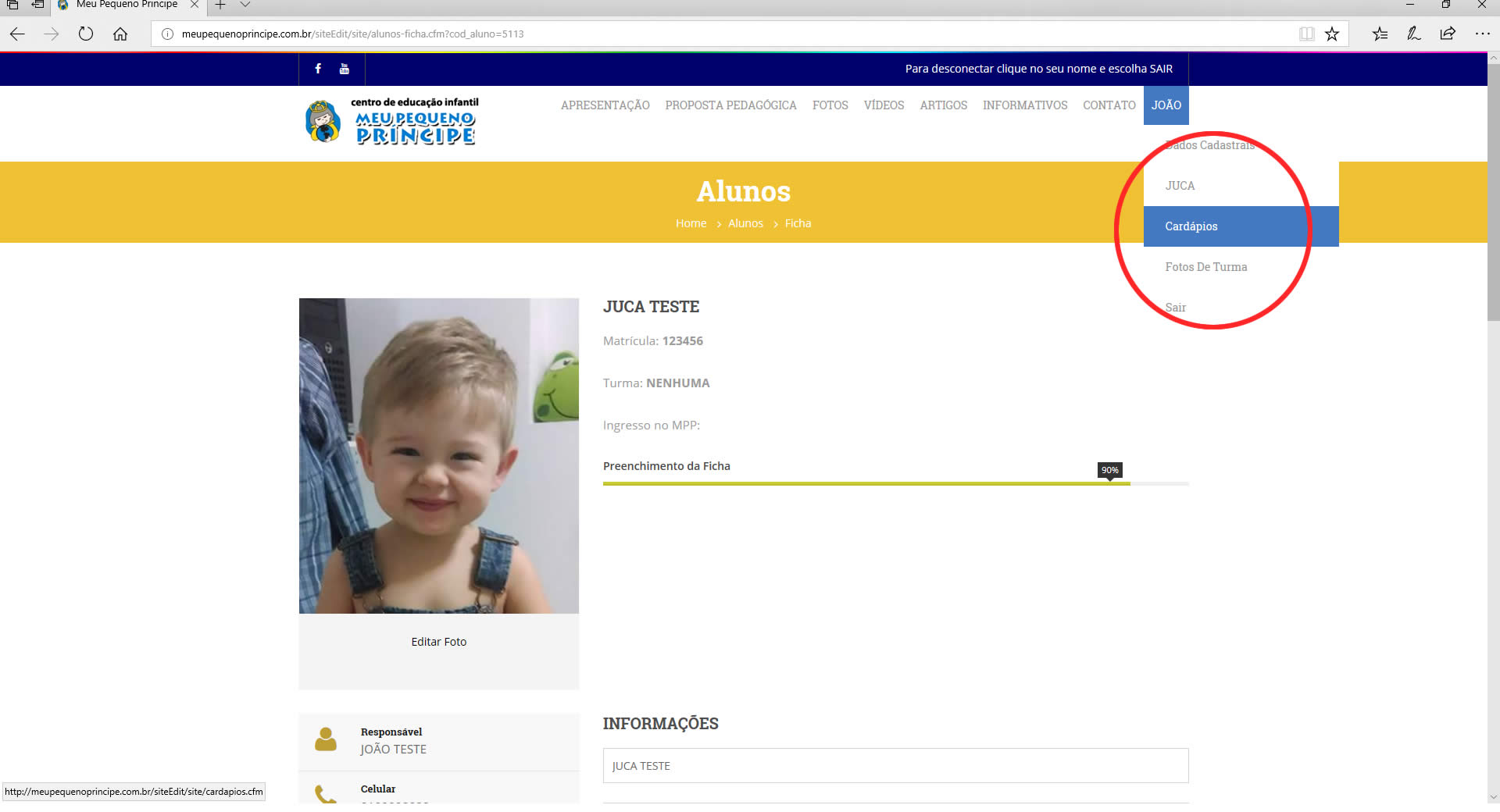Select JUCA in the user menu
1500x812 pixels.
point(1180,186)
